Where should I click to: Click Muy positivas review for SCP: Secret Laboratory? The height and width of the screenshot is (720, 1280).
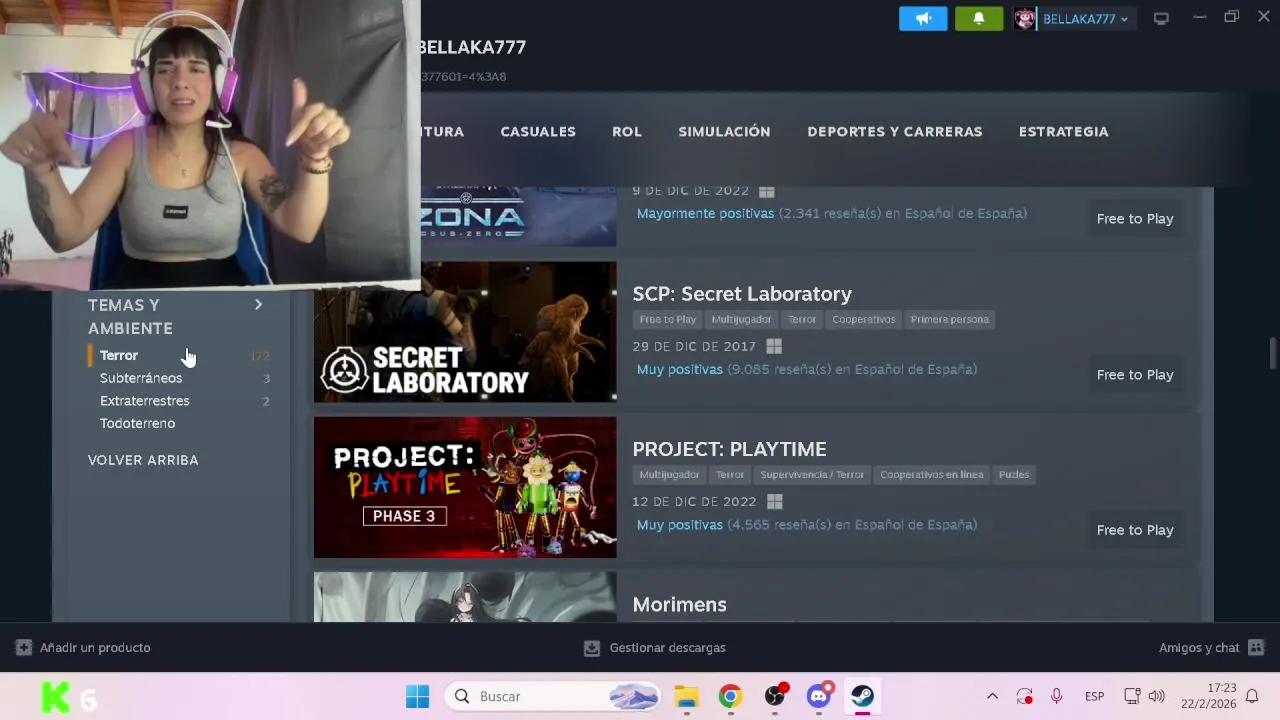[x=680, y=369]
